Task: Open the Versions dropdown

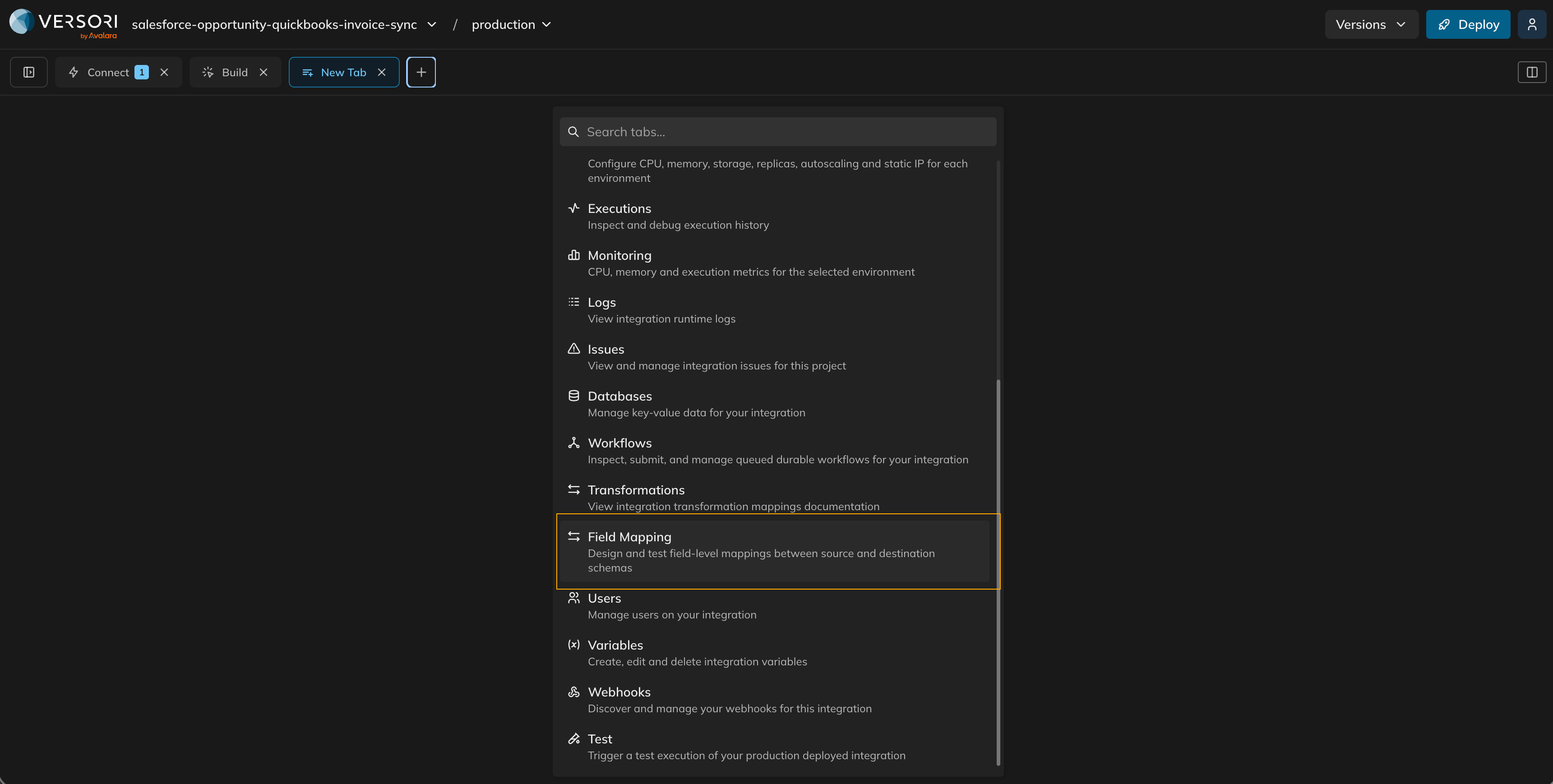Action: (1371, 24)
